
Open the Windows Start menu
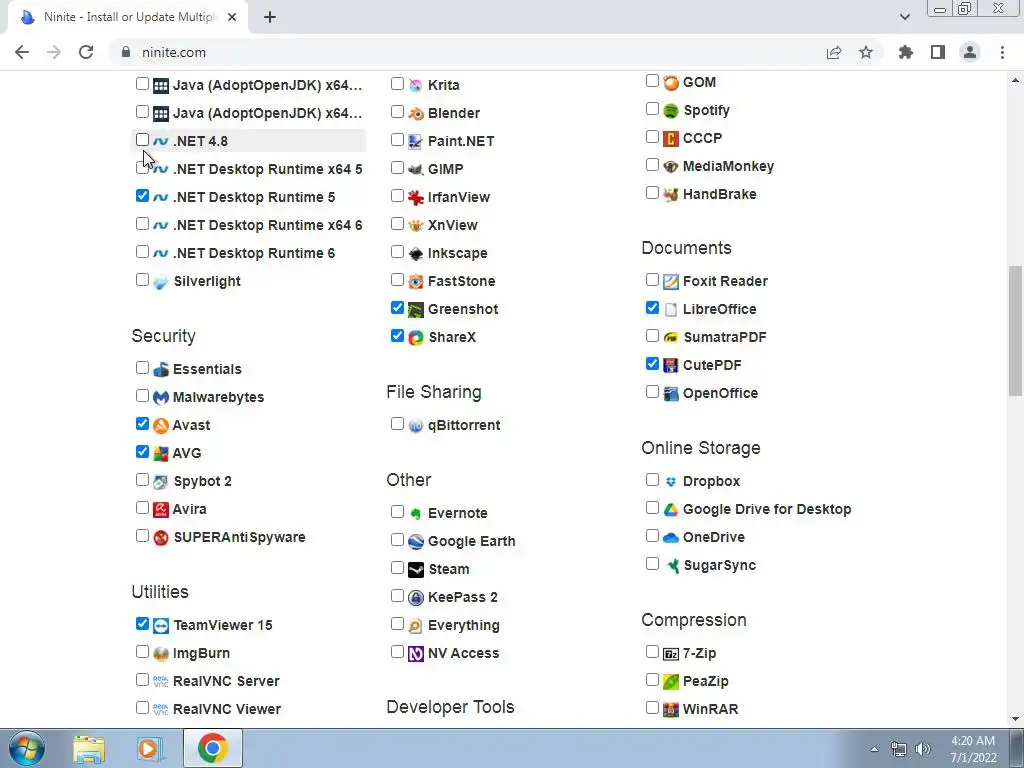[27, 748]
